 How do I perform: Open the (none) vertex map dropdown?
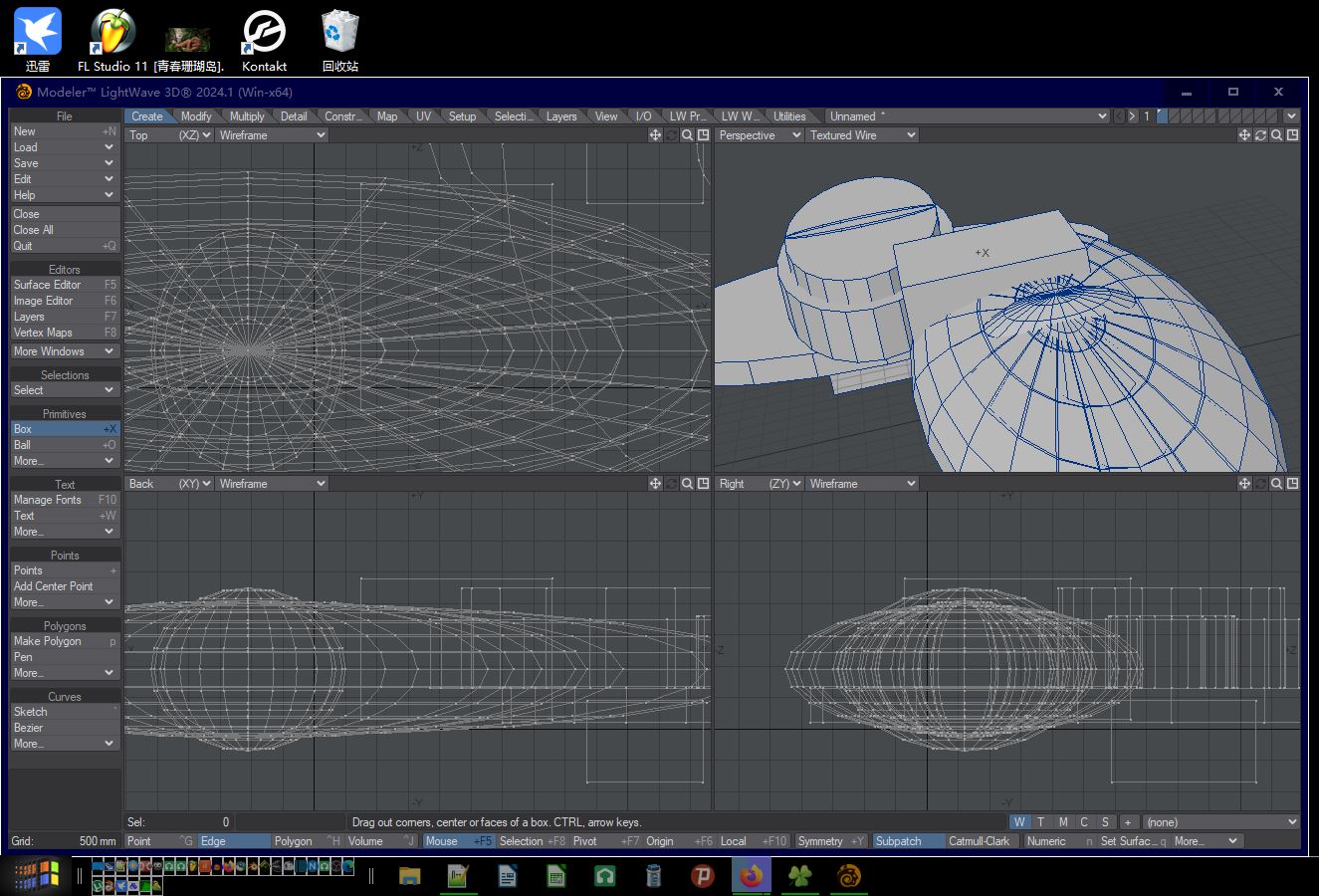[x=1219, y=821]
